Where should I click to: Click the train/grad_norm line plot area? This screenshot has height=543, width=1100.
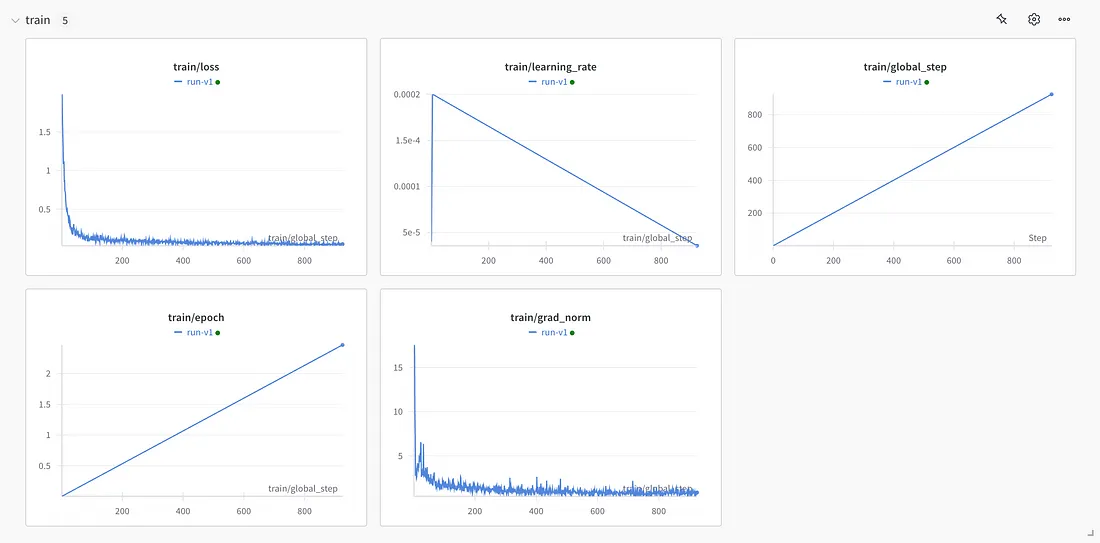556,420
